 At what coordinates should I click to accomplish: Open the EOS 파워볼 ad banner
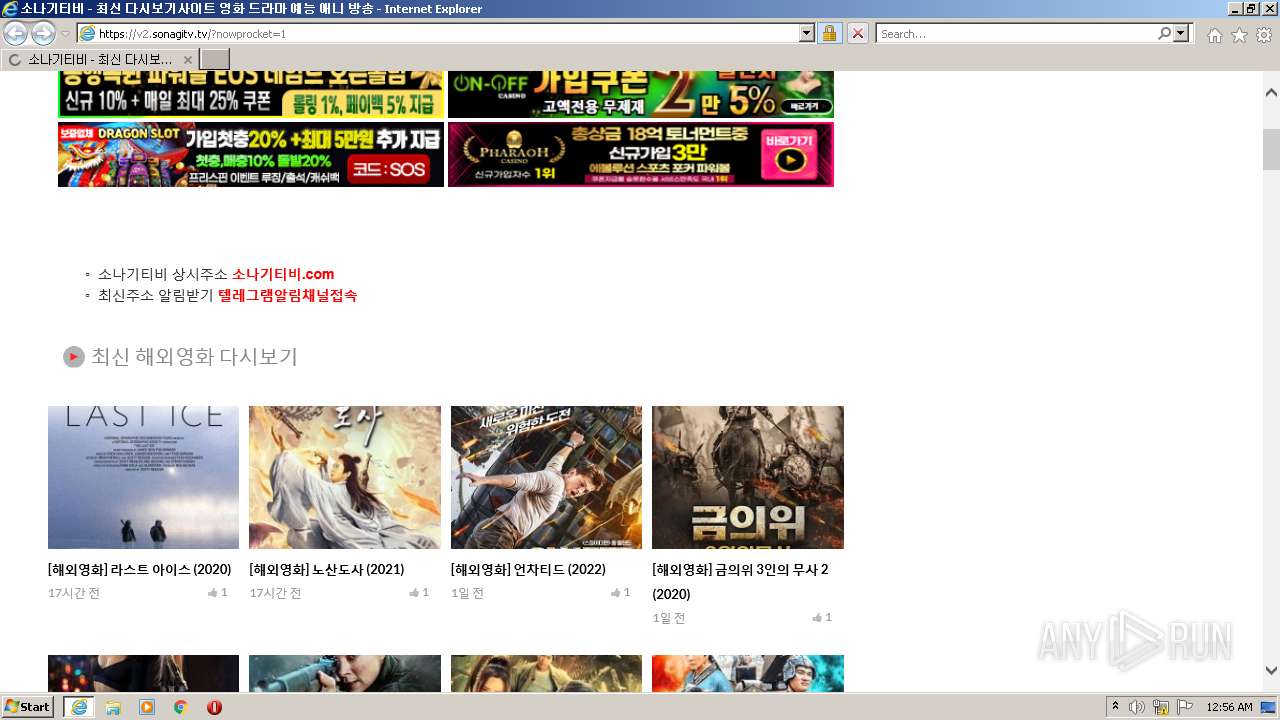pyautogui.click(x=251, y=94)
